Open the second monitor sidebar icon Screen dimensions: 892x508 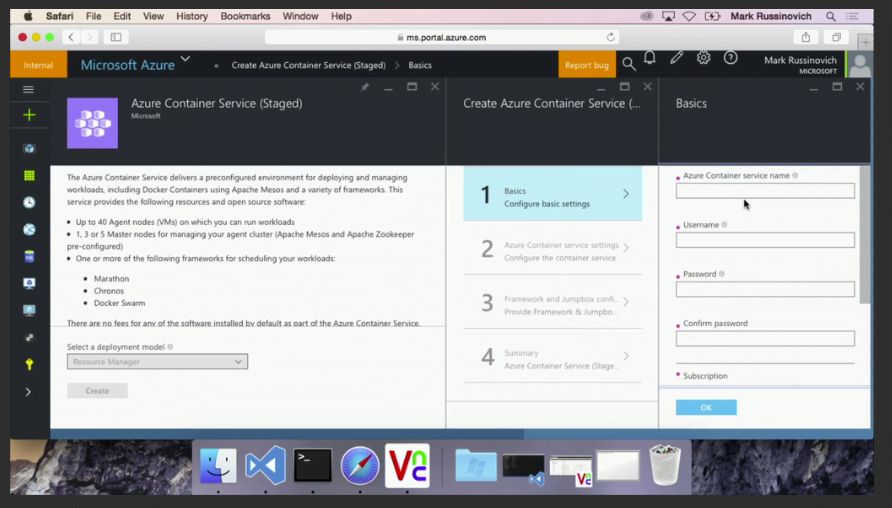(29, 310)
